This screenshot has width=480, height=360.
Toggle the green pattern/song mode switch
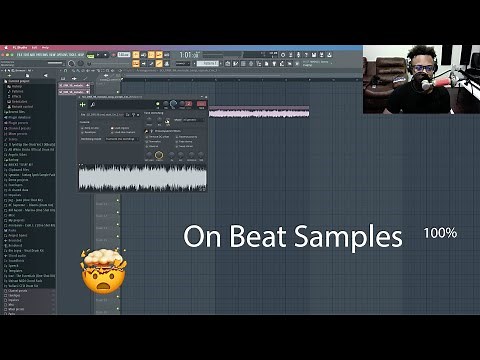90,55
